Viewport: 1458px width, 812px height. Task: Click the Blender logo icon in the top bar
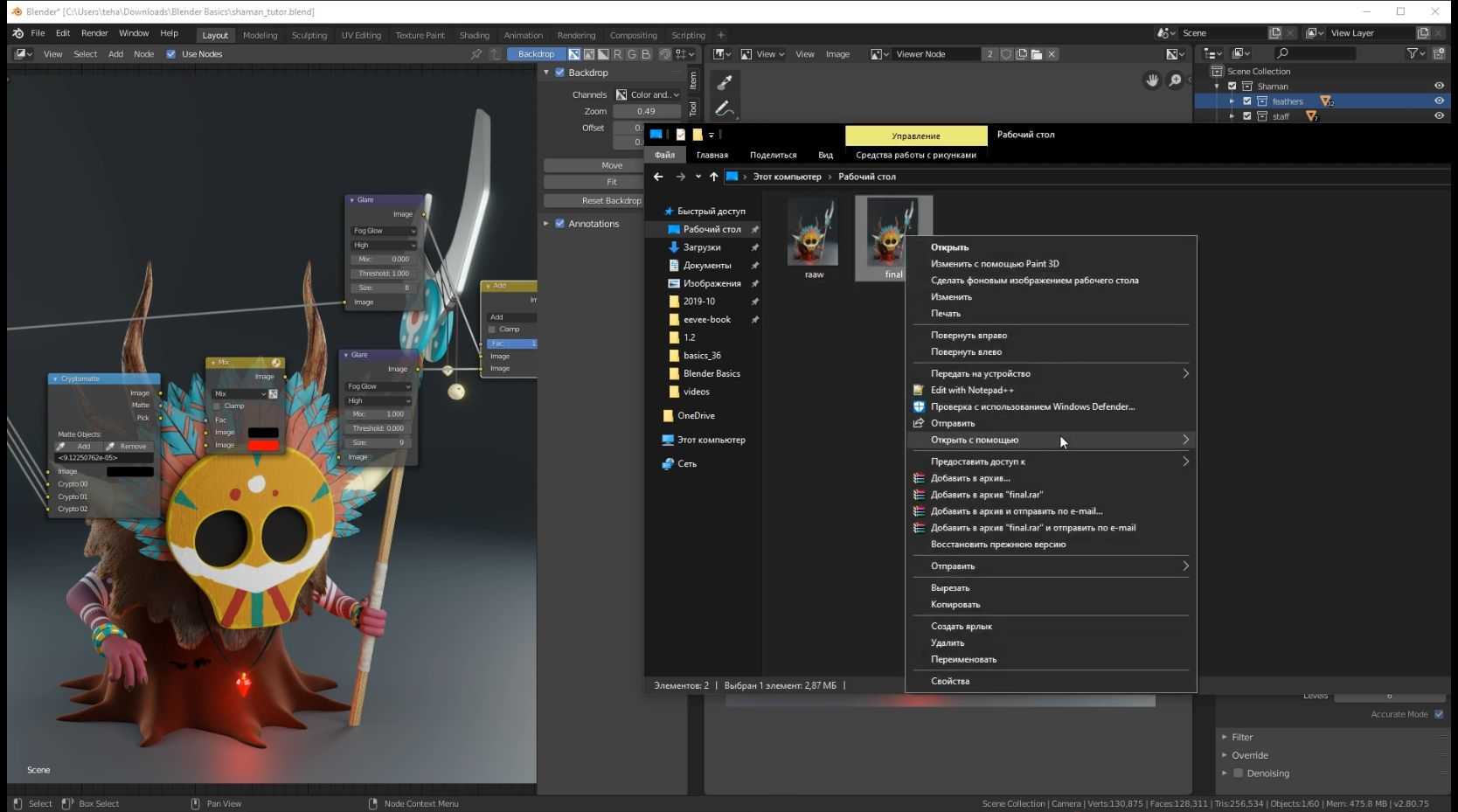[x=17, y=33]
